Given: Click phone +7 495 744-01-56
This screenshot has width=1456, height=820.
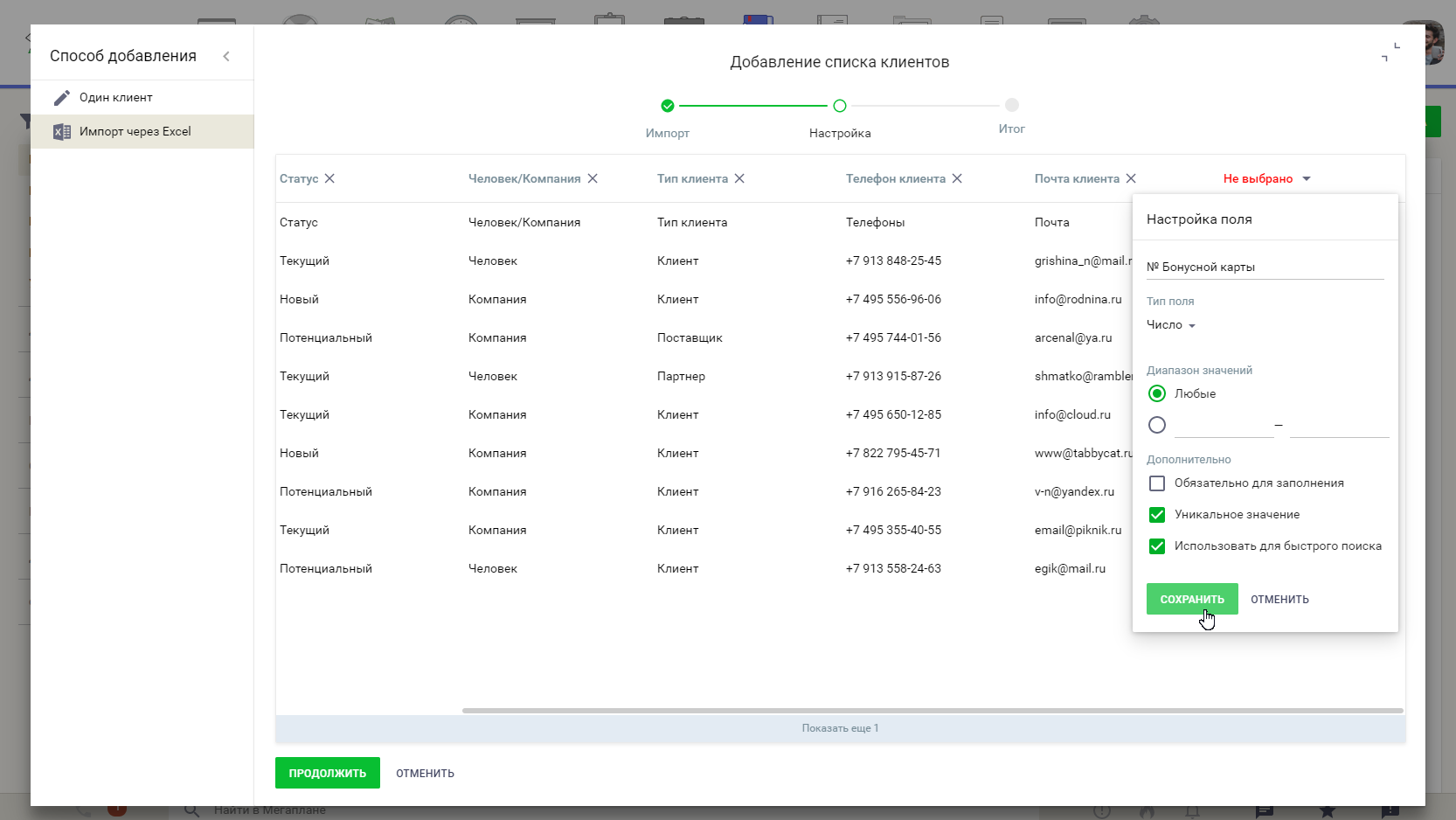Looking at the screenshot, I should pos(893,337).
